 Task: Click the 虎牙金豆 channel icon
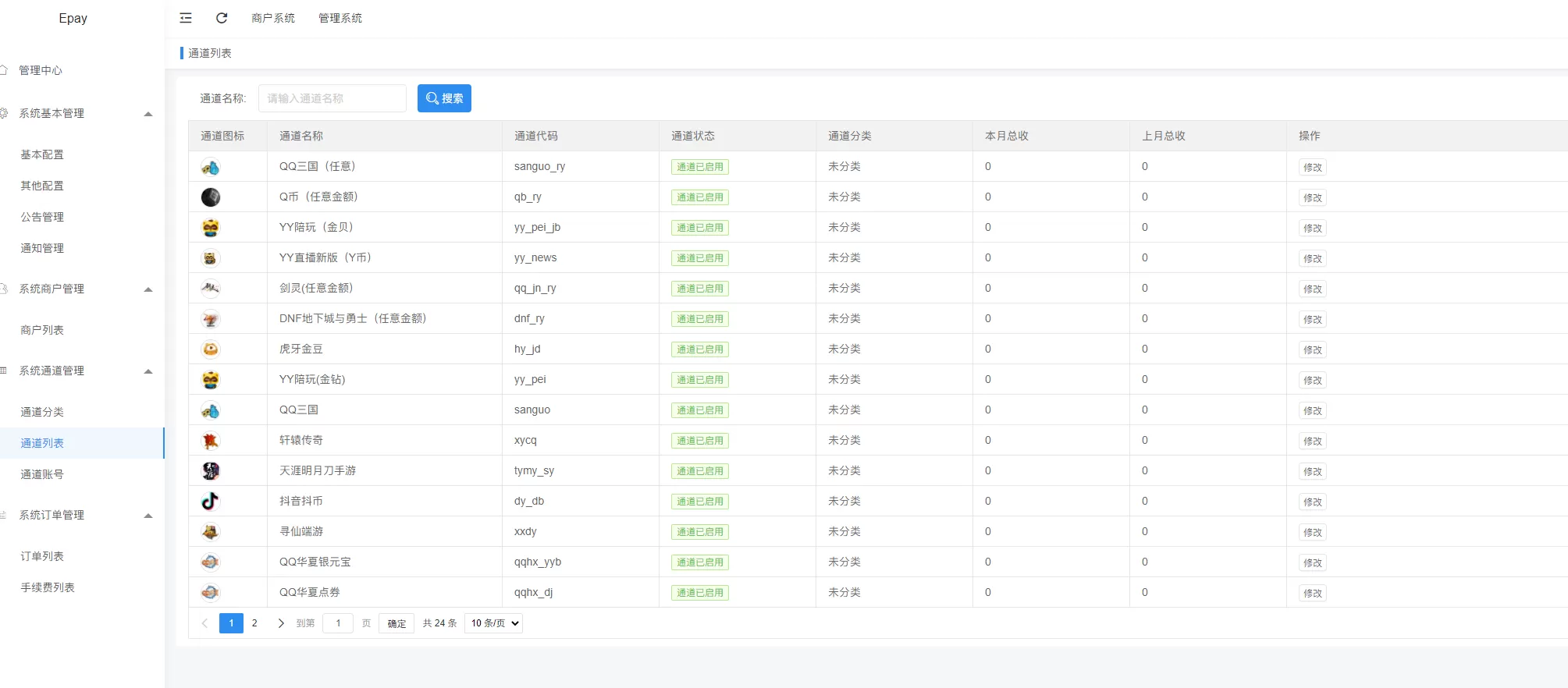[210, 349]
